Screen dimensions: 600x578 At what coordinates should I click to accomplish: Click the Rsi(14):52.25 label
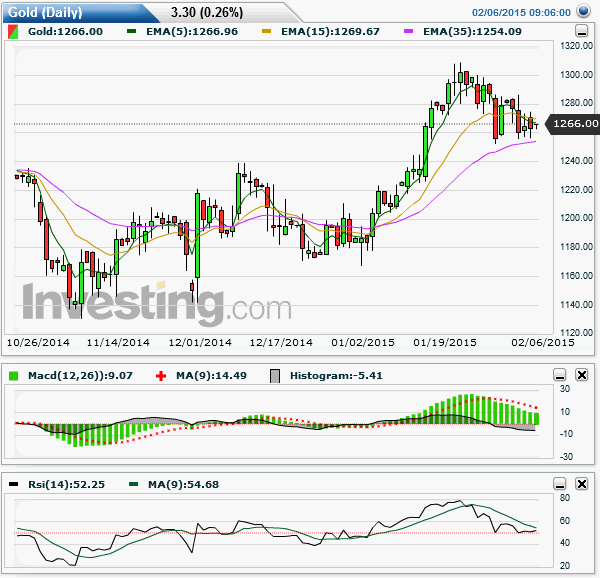point(66,484)
